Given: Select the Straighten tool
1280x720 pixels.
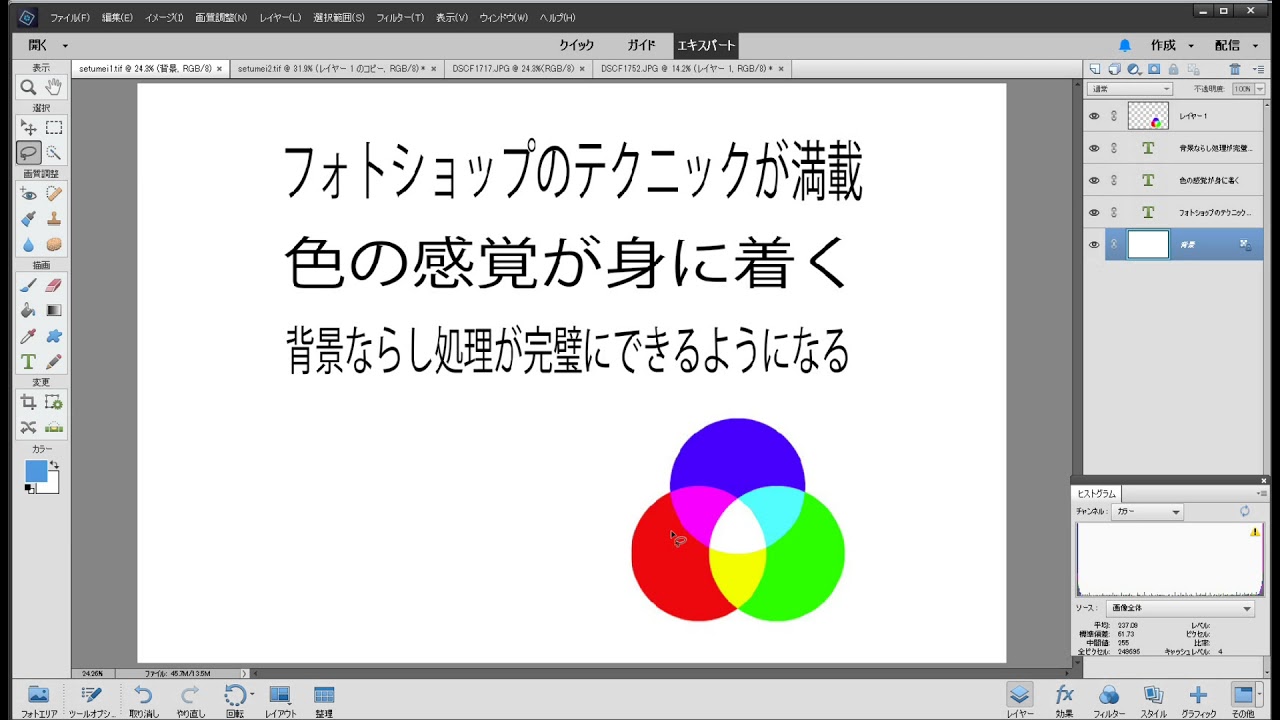Looking at the screenshot, I should (x=54, y=427).
